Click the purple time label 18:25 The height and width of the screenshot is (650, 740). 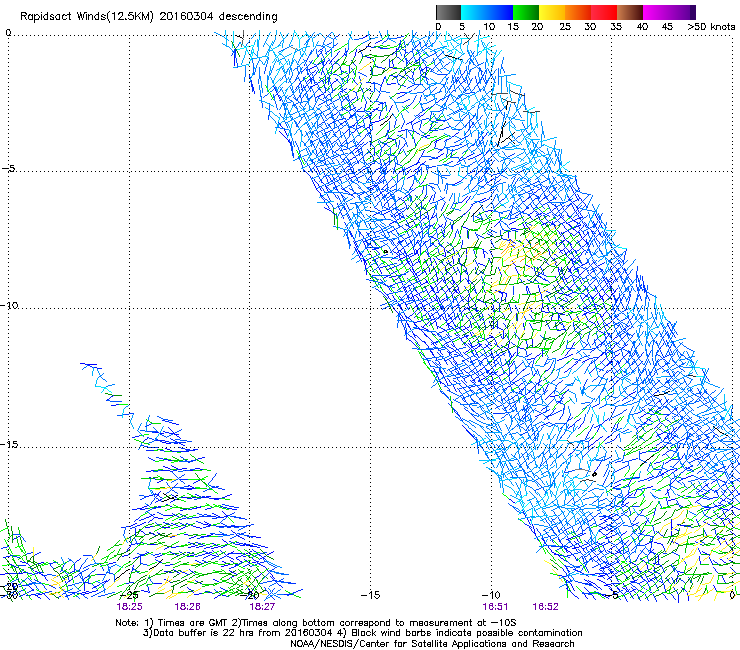[129, 607]
